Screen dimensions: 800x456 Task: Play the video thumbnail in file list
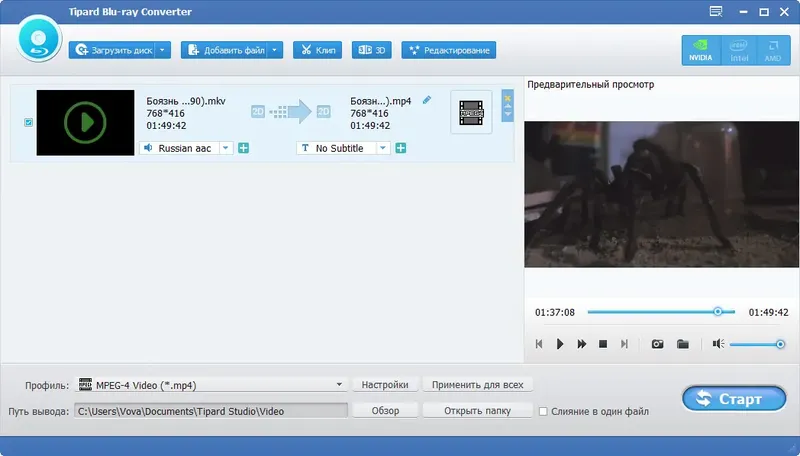pyautogui.click(x=85, y=122)
